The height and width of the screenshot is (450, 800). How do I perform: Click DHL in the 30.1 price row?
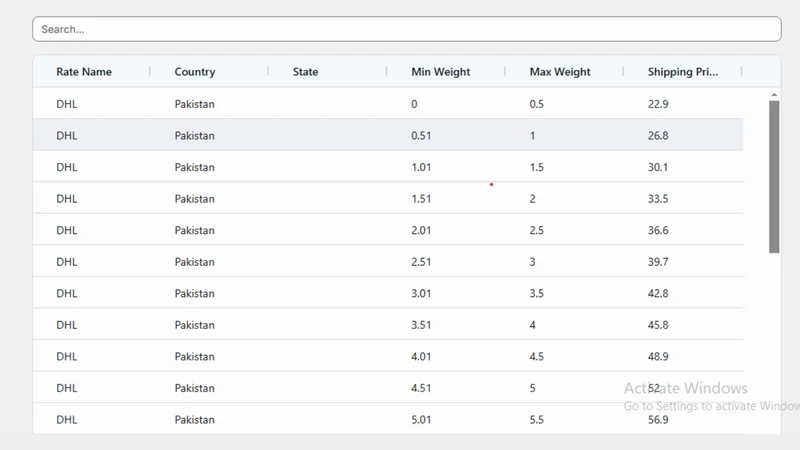point(66,167)
